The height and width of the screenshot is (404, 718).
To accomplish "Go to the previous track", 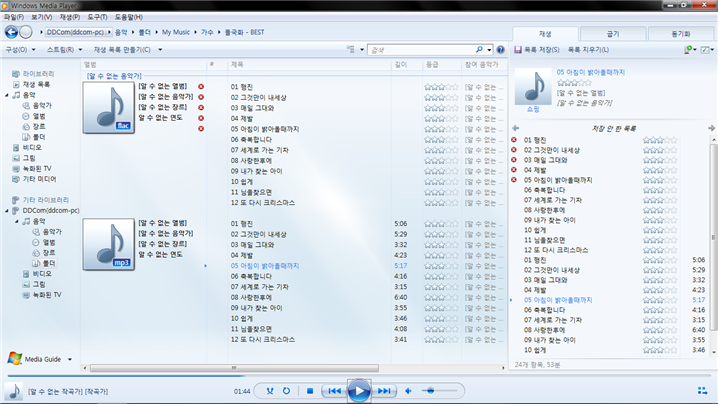I will click(x=335, y=390).
